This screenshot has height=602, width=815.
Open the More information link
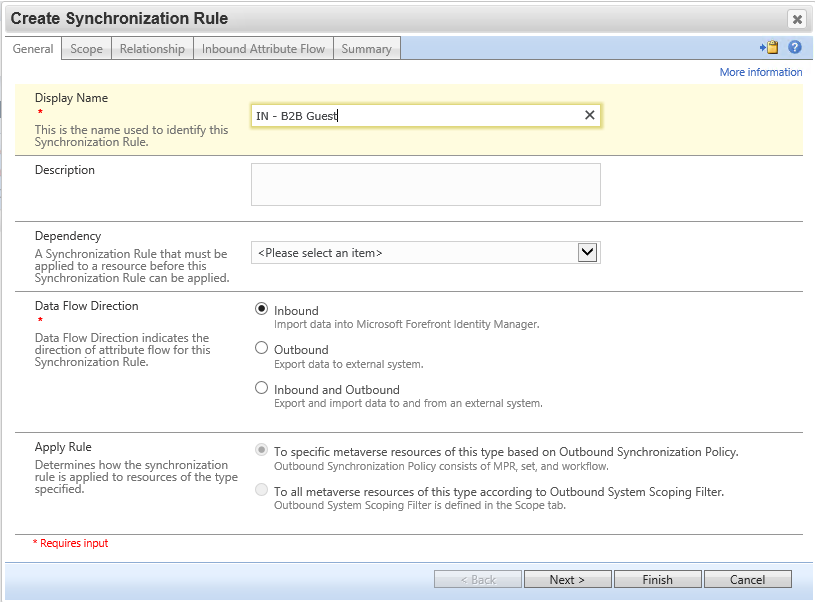click(x=761, y=72)
